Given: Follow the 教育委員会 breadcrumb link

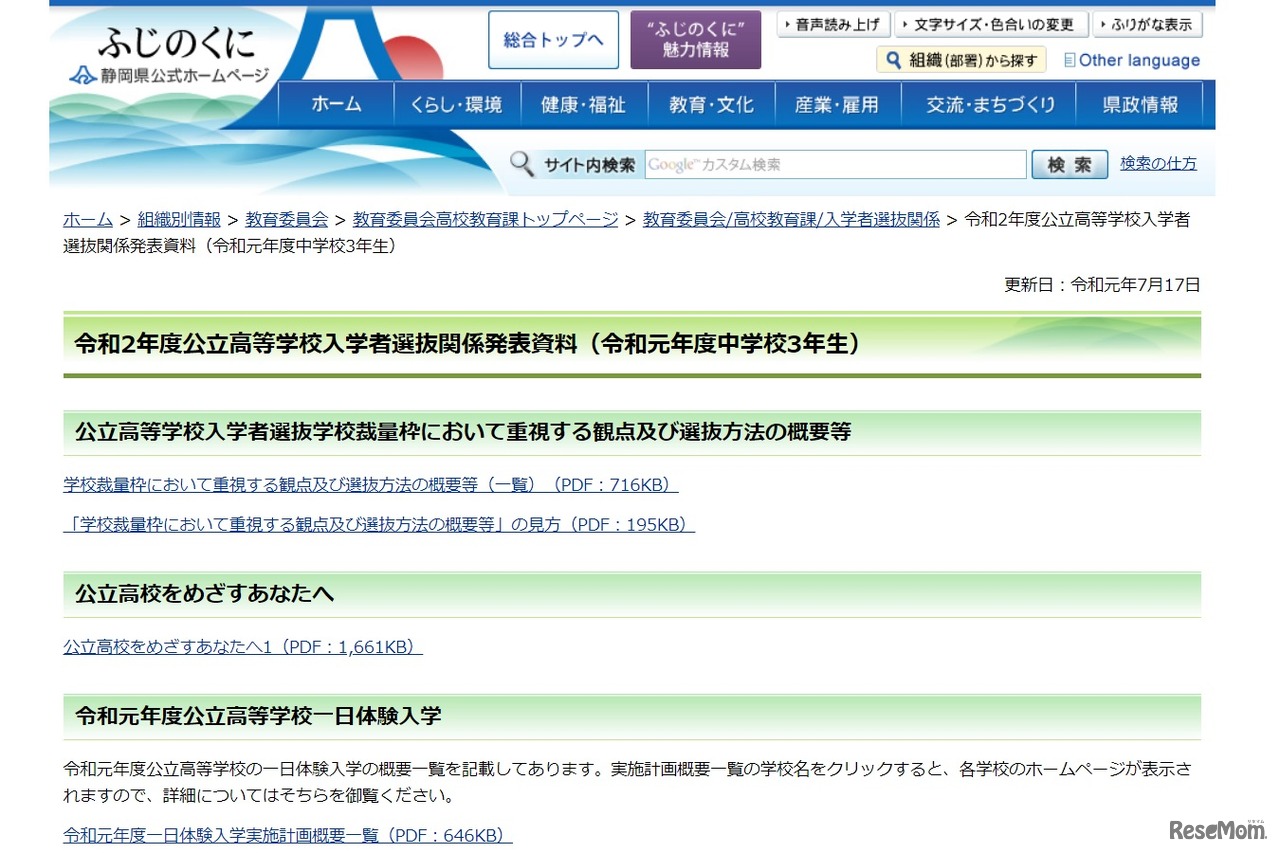Looking at the screenshot, I should (287, 219).
